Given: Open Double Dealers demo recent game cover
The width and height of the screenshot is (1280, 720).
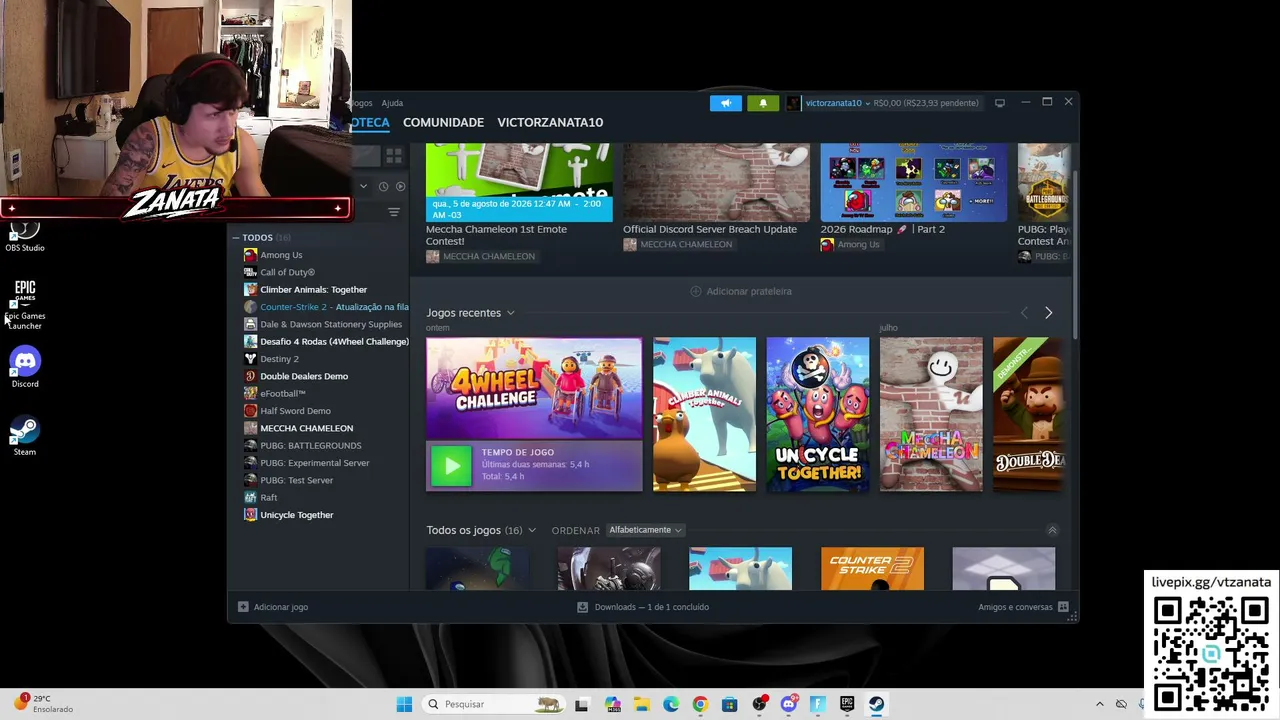Looking at the screenshot, I should coord(1029,415).
